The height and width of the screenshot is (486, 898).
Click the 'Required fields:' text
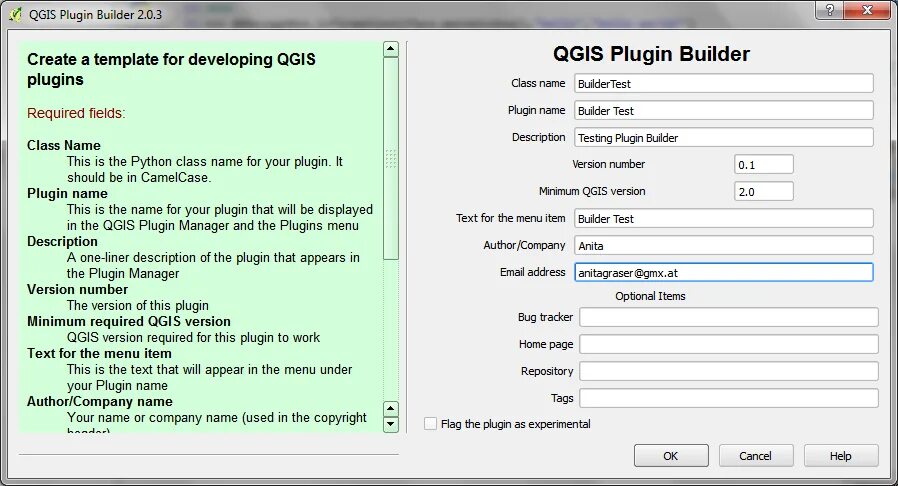[x=76, y=113]
